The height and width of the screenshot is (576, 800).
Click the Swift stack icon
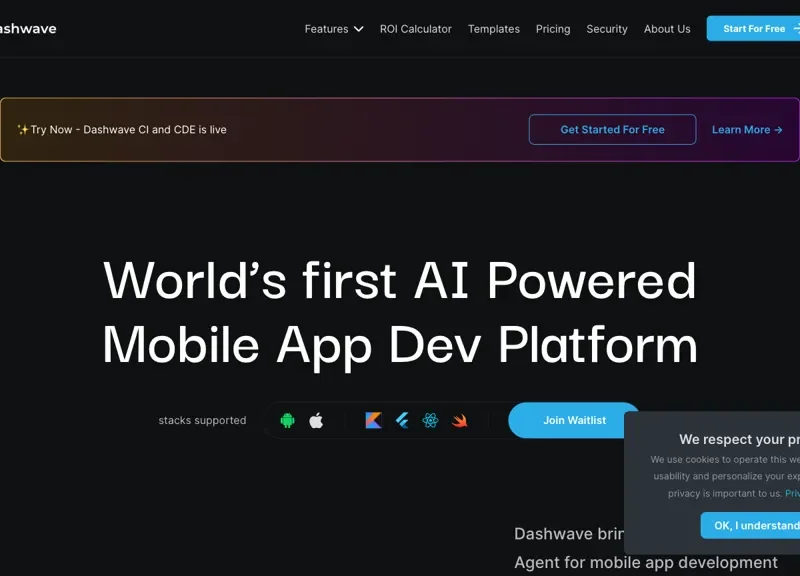[x=459, y=420]
